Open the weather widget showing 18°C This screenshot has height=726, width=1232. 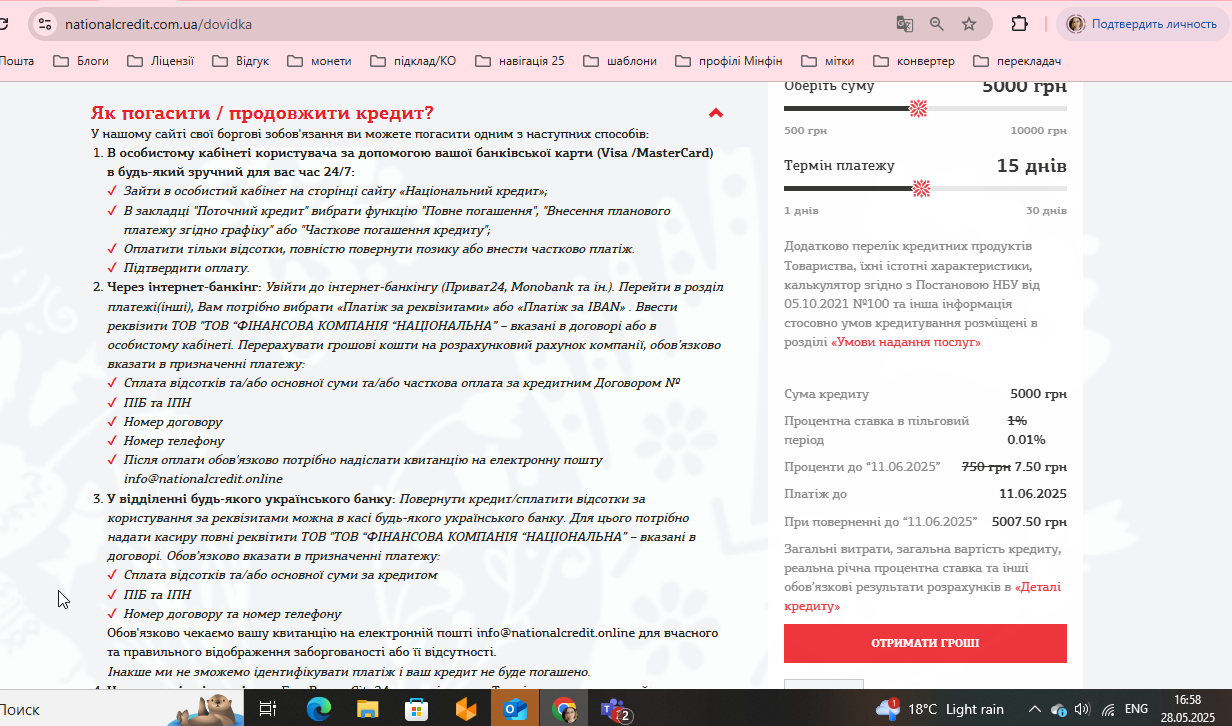[x=939, y=709]
